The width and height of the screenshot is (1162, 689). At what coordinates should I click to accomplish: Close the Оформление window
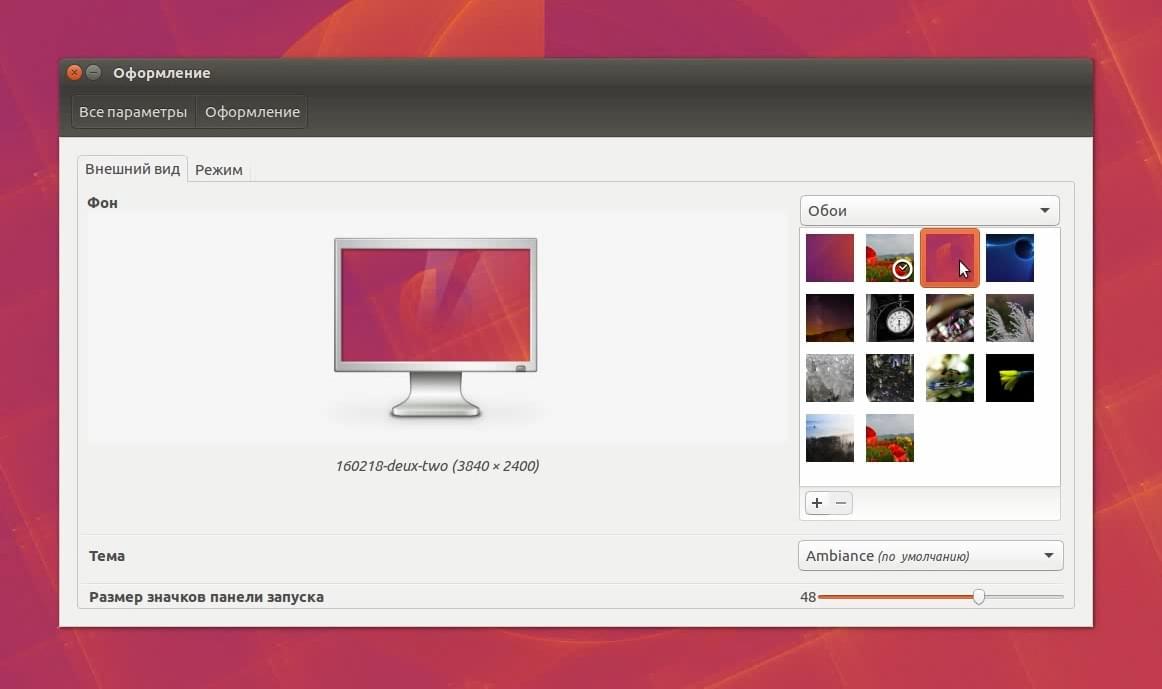(74, 73)
